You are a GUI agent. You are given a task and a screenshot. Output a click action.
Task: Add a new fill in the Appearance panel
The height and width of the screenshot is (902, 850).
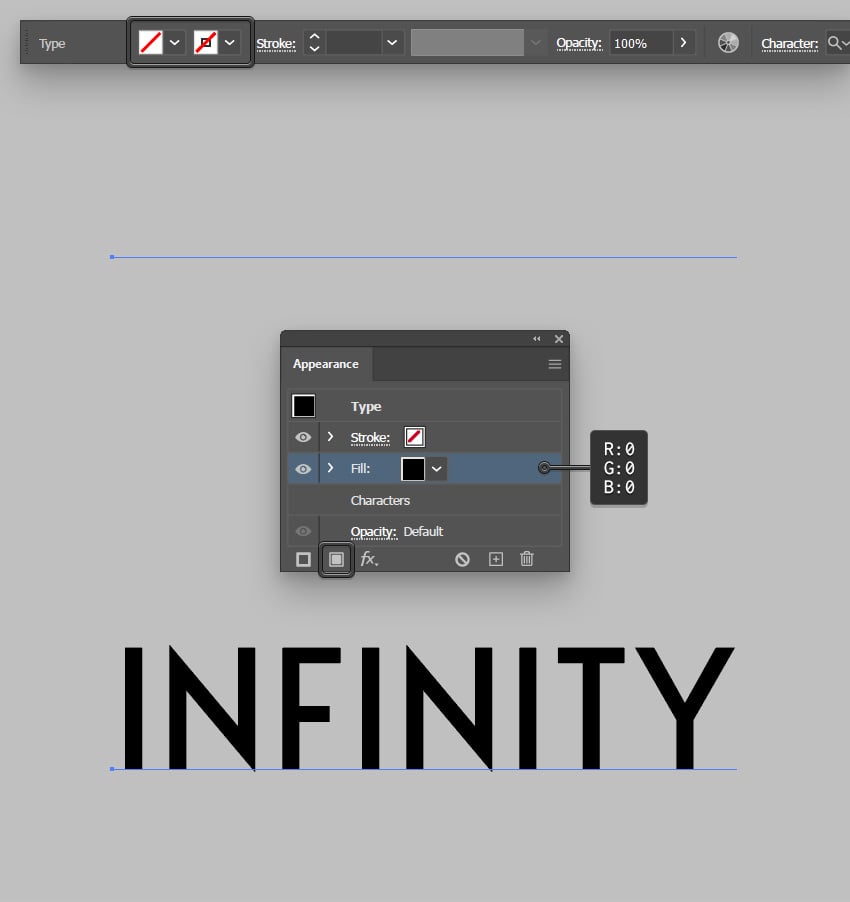click(336, 559)
